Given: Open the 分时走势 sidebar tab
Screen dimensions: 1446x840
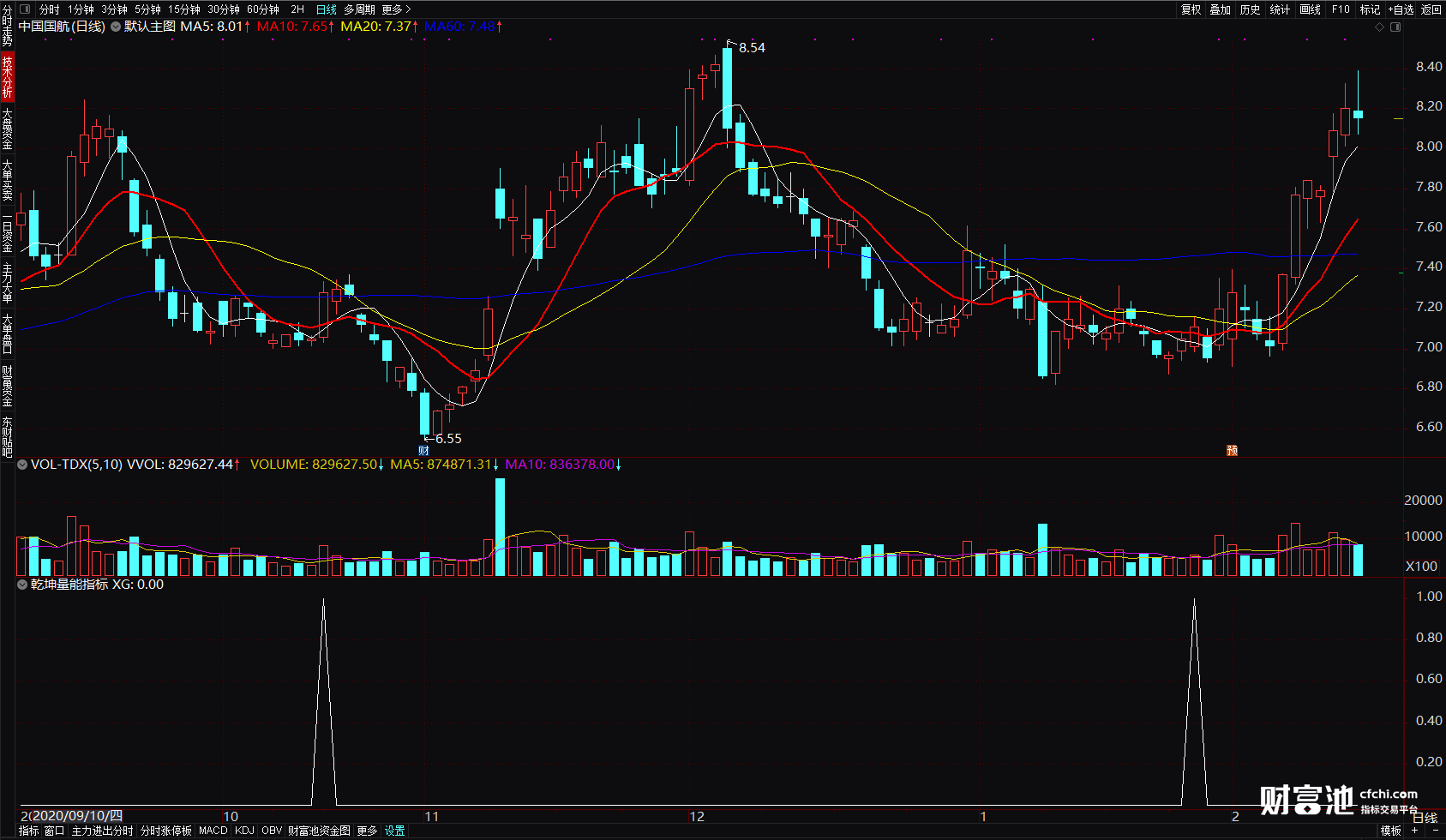Looking at the screenshot, I should coord(7,26).
